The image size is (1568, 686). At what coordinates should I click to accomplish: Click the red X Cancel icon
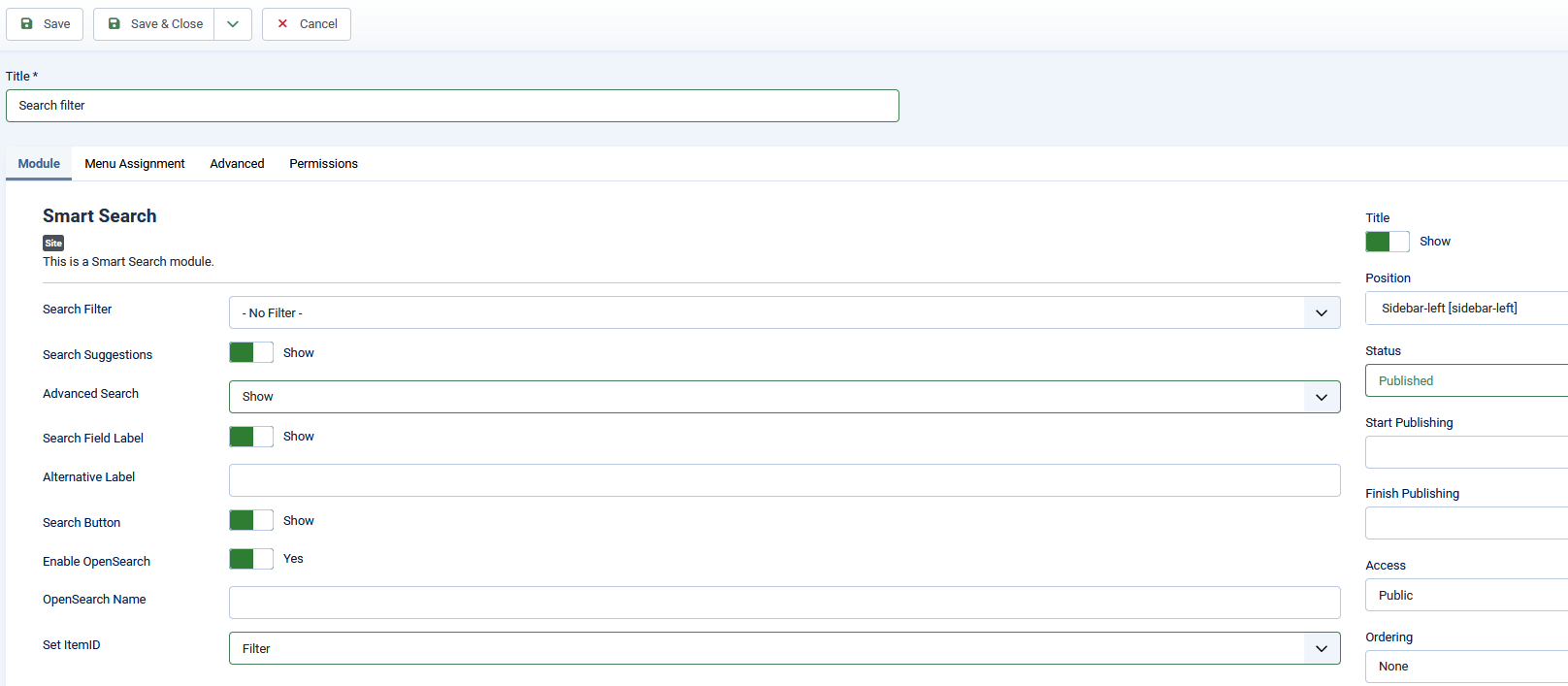282,24
